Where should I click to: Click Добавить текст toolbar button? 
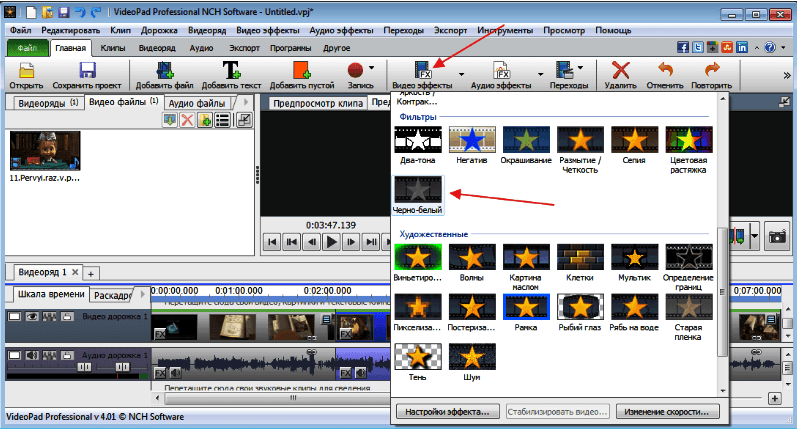[231, 75]
